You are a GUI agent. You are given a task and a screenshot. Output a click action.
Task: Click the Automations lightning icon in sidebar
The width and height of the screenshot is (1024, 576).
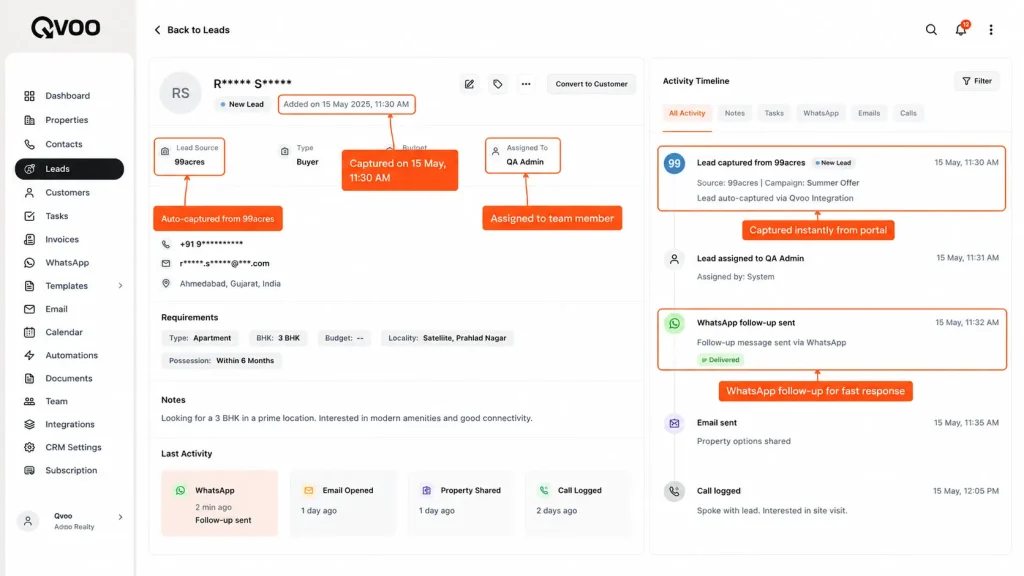(29, 355)
